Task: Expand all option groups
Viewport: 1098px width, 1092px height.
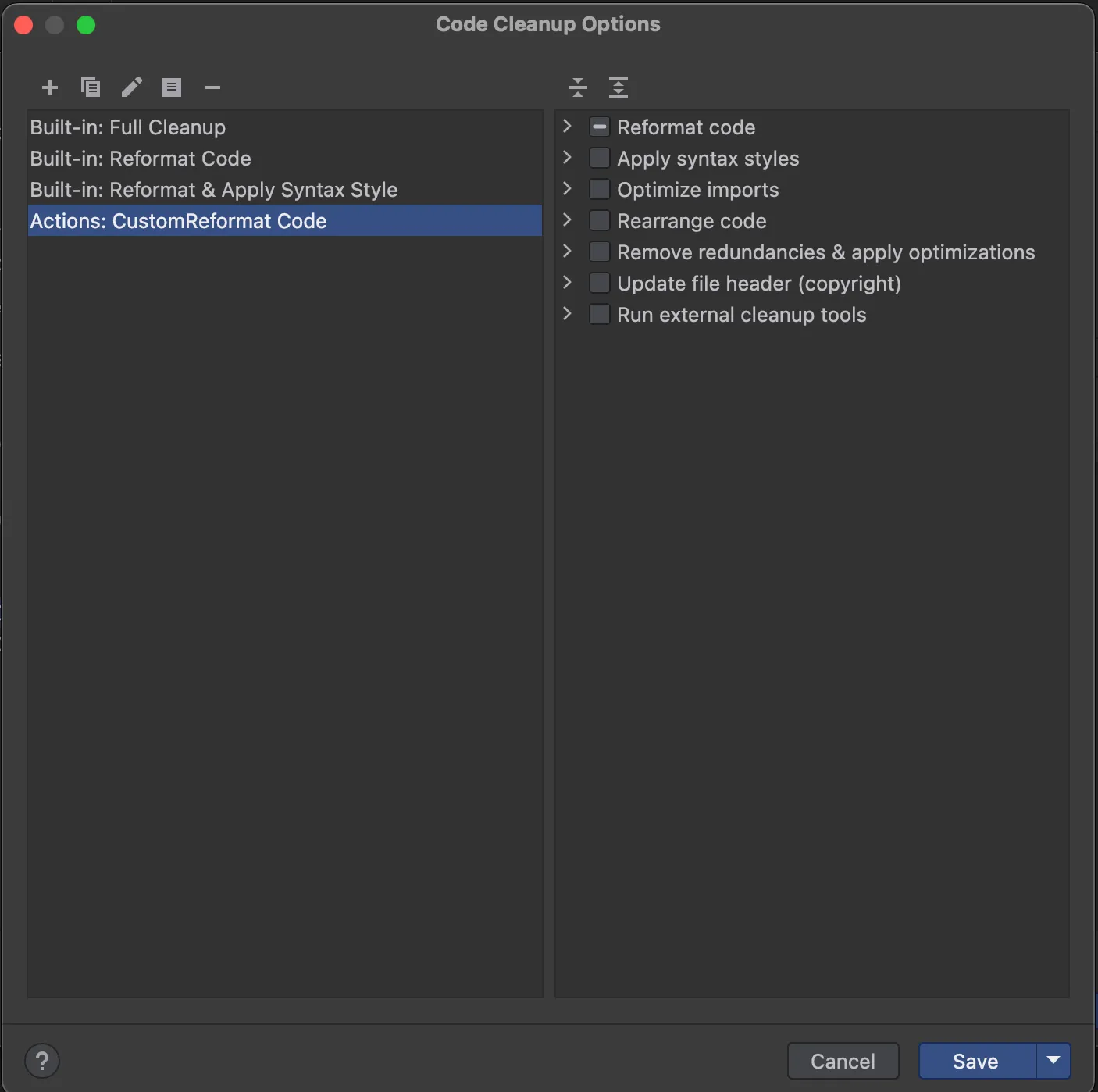Action: tap(619, 87)
